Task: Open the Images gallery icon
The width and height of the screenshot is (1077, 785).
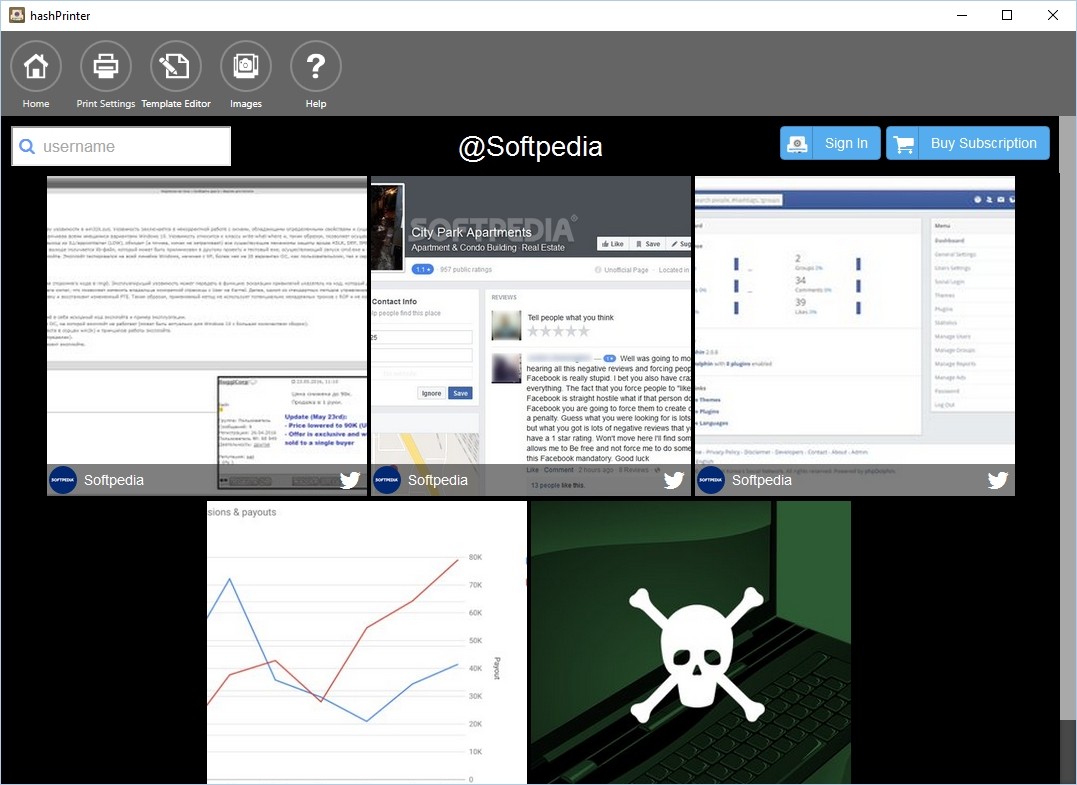Action: tap(246, 66)
